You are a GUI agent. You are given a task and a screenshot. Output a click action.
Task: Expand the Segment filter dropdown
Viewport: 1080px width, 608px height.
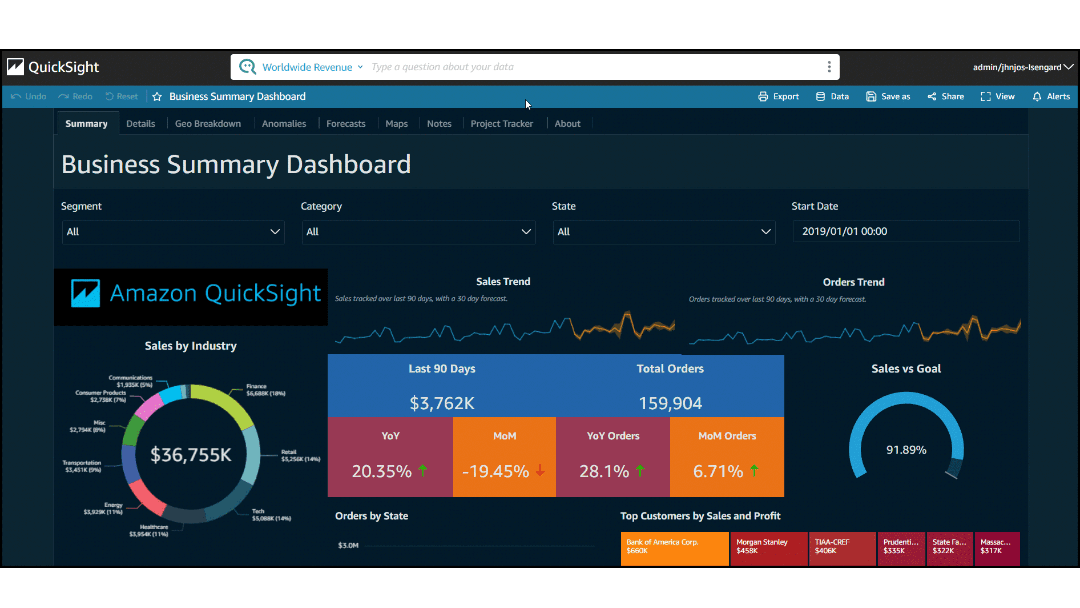(x=172, y=232)
